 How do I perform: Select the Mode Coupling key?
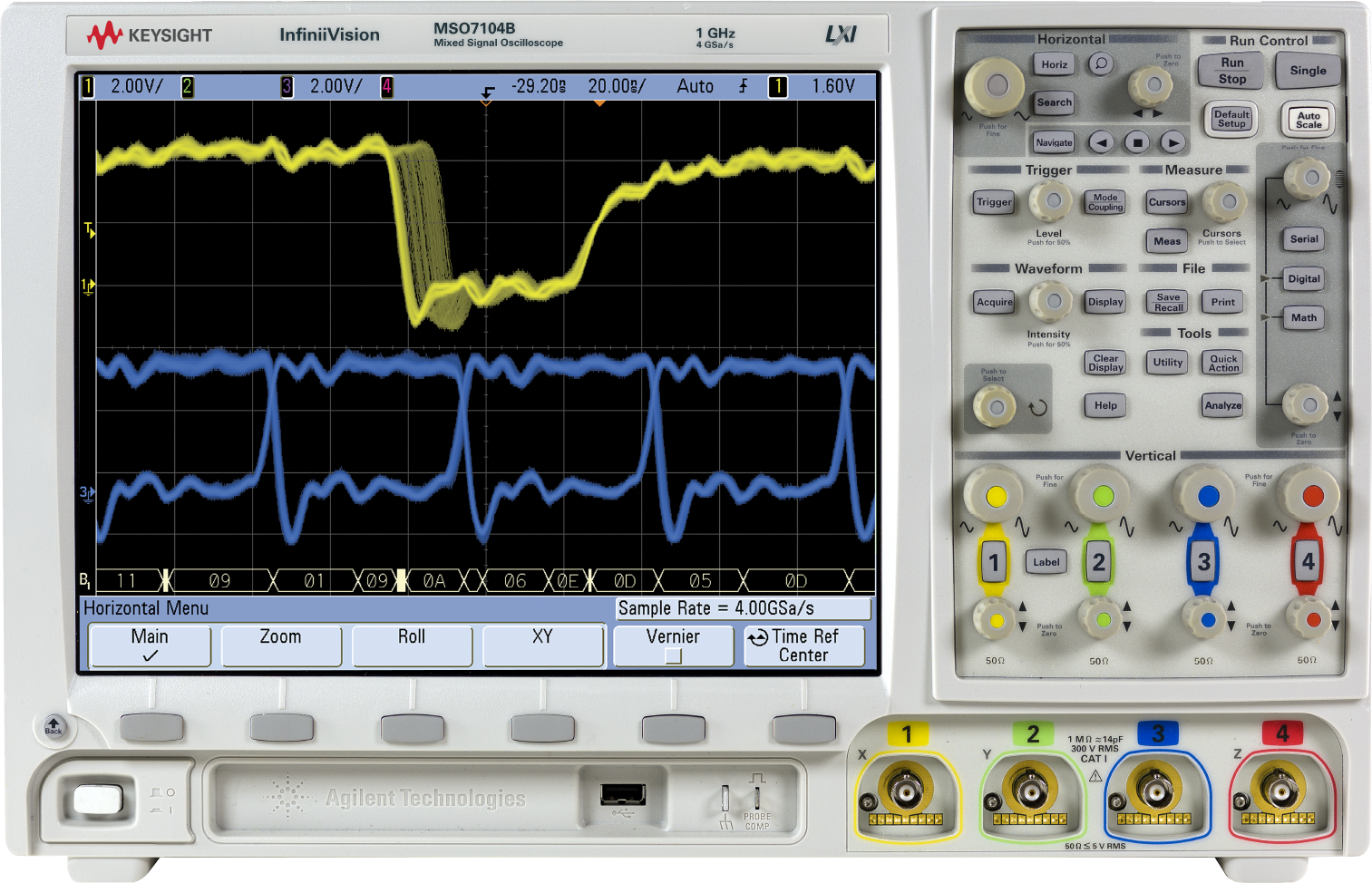pos(1105,202)
